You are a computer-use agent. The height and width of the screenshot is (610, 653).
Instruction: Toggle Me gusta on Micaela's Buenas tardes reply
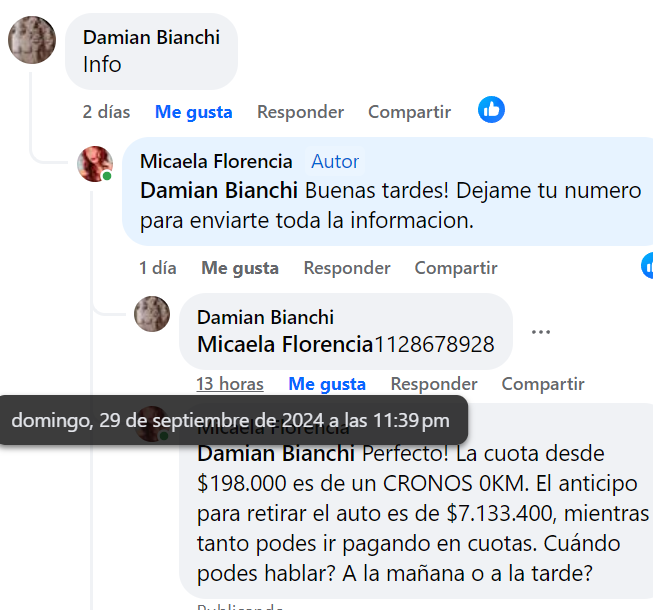coord(240,268)
